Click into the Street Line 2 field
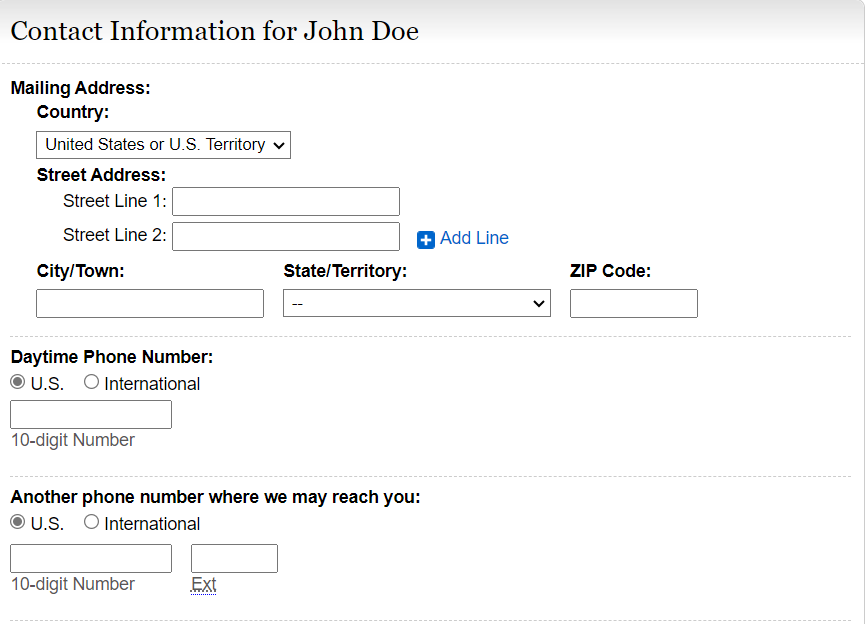This screenshot has width=866, height=624. [286, 236]
